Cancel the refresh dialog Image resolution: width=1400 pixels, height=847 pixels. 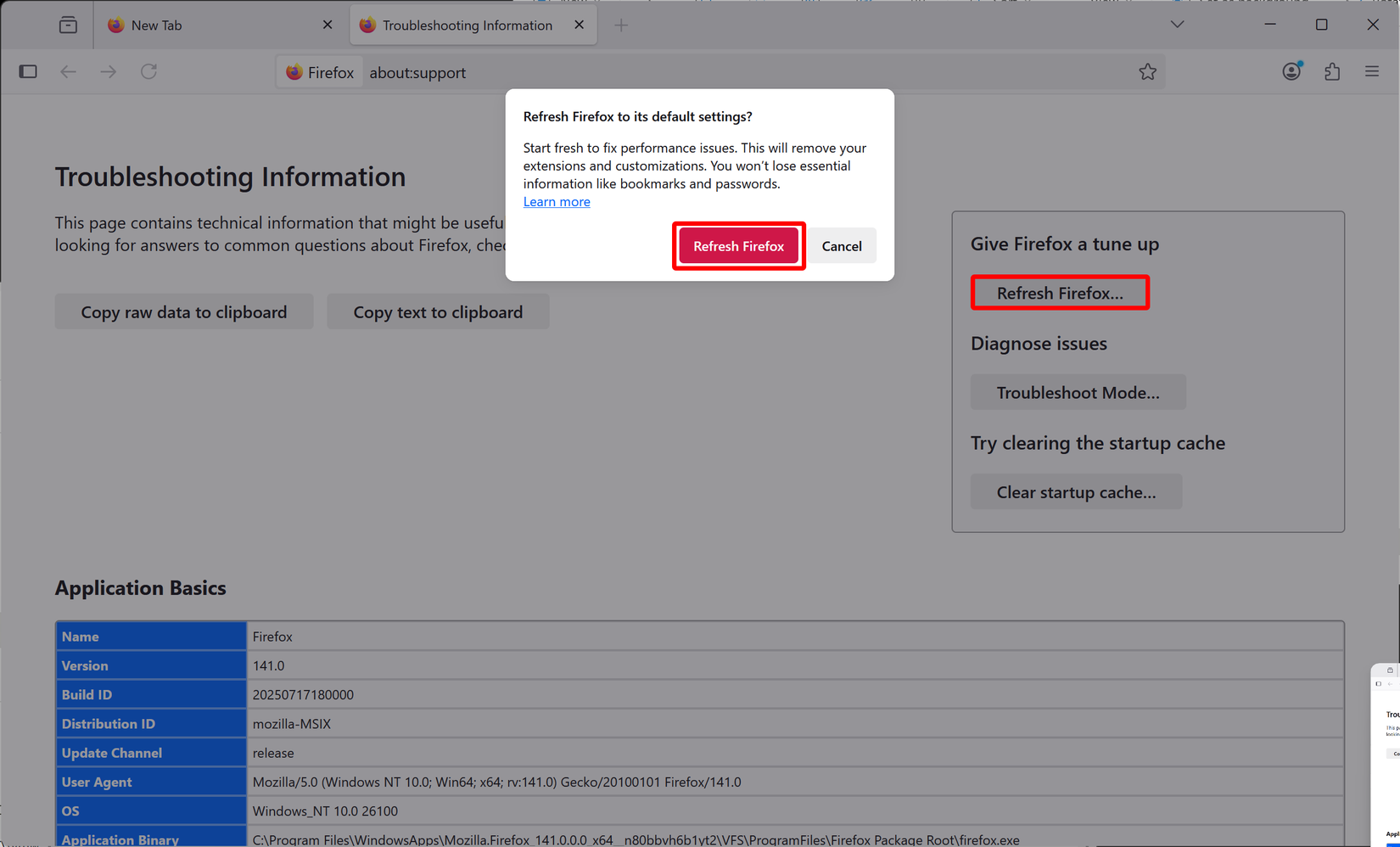(x=841, y=245)
